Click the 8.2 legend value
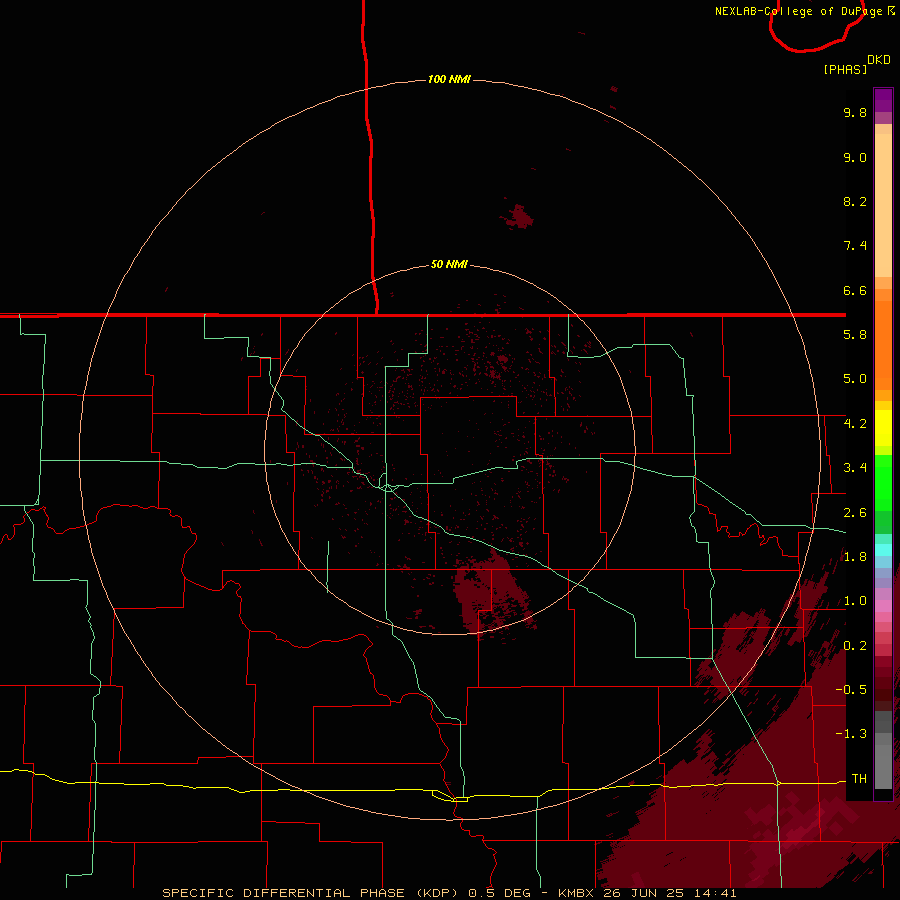 pyautogui.click(x=855, y=201)
